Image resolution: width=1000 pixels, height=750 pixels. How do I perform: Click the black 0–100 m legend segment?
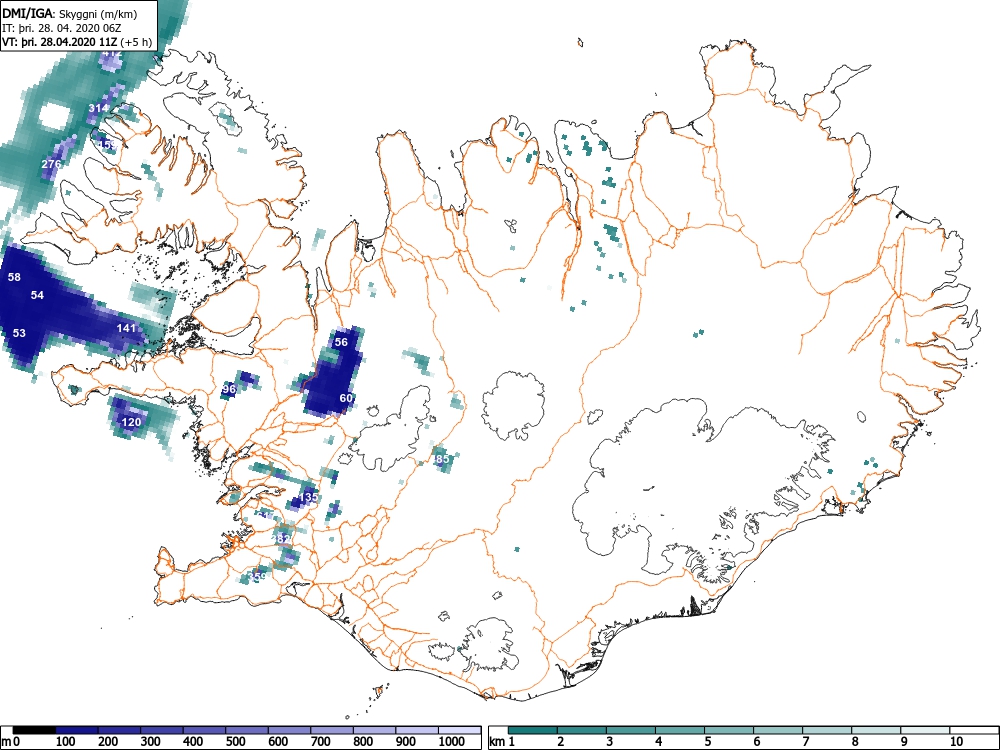pyautogui.click(x=34, y=730)
